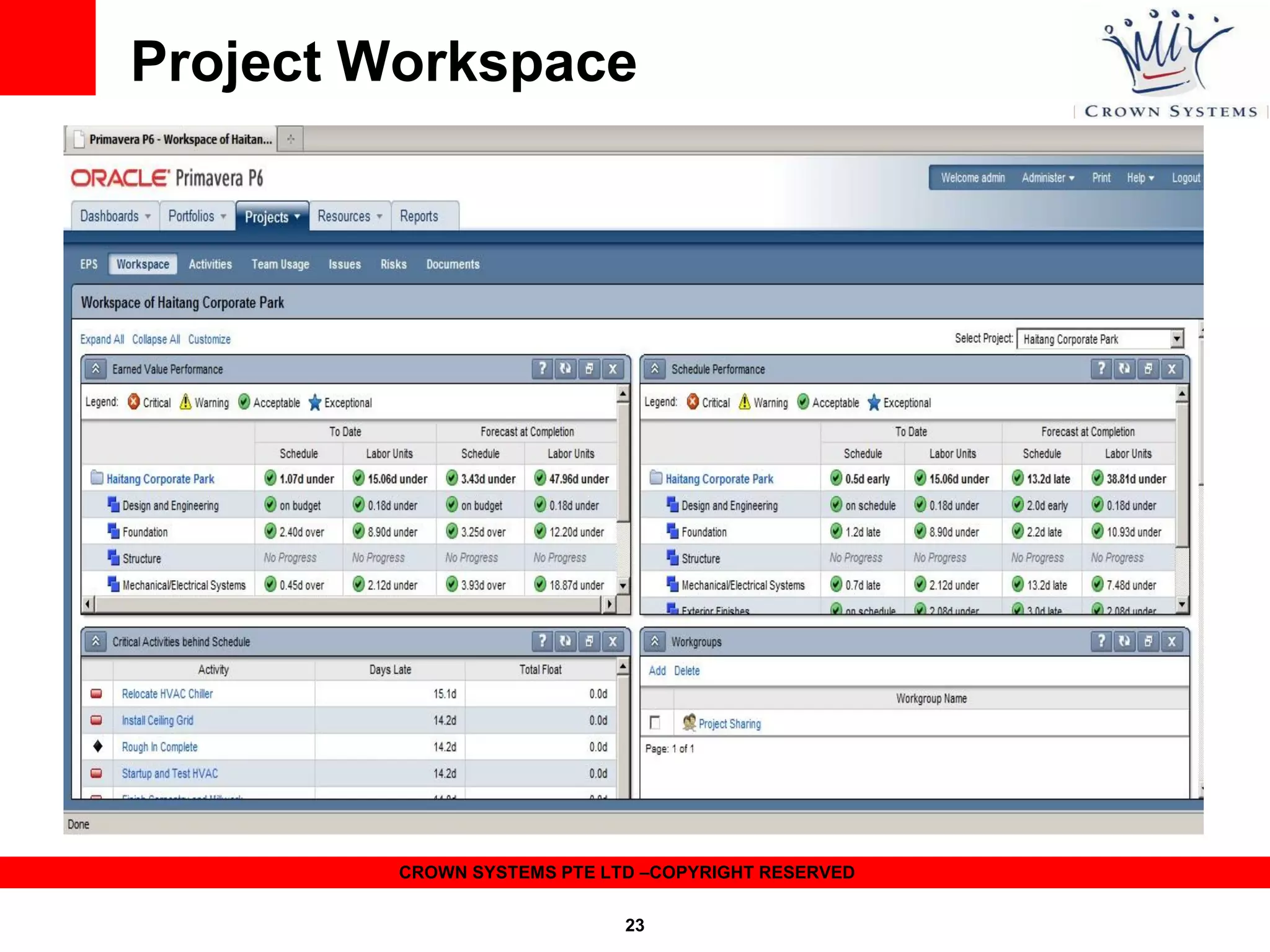This screenshot has height=952, width=1270.
Task: Switch to the Activities subtab
Action: pyautogui.click(x=210, y=264)
